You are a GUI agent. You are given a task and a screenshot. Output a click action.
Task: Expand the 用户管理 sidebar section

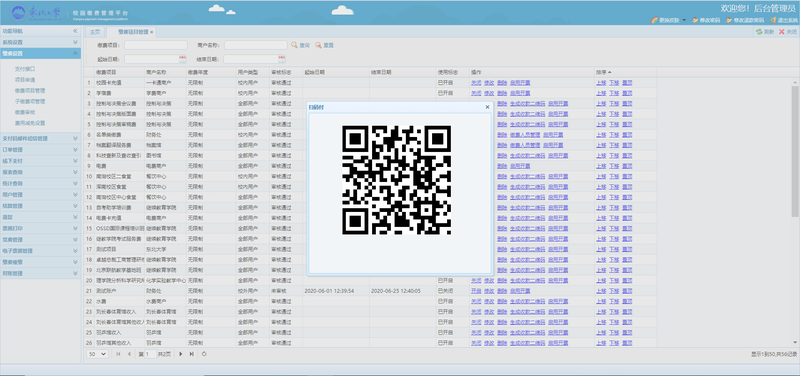point(75,195)
